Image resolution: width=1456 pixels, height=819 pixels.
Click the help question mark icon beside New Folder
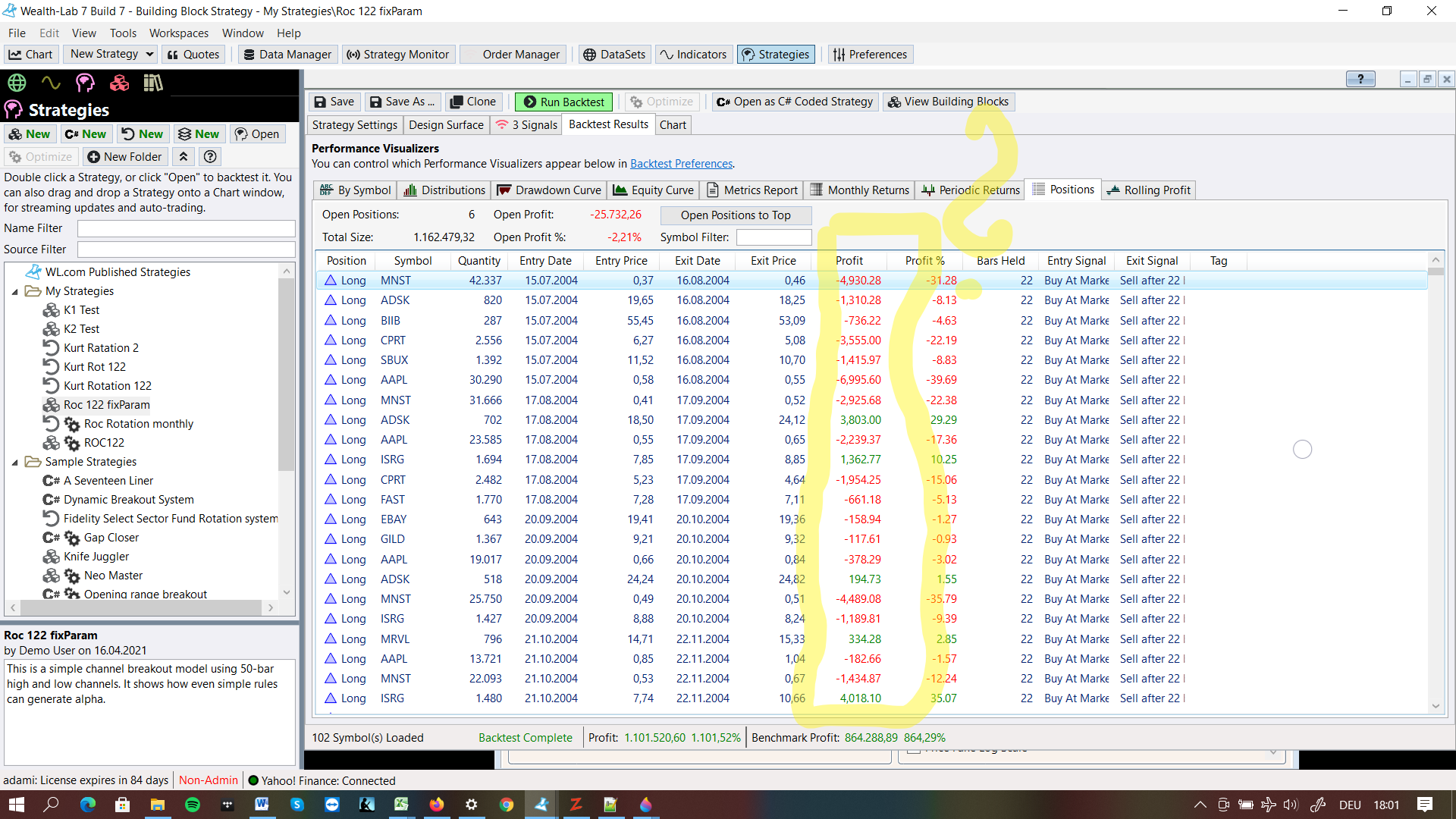tap(210, 157)
